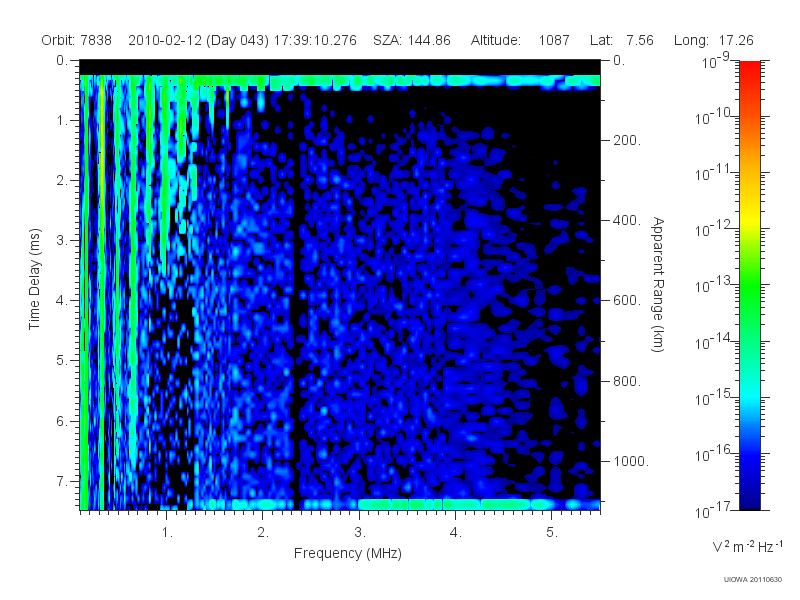This screenshot has width=800, height=600.
Task: Click the 10^-15 colorbar scale label
Action: (x=712, y=396)
